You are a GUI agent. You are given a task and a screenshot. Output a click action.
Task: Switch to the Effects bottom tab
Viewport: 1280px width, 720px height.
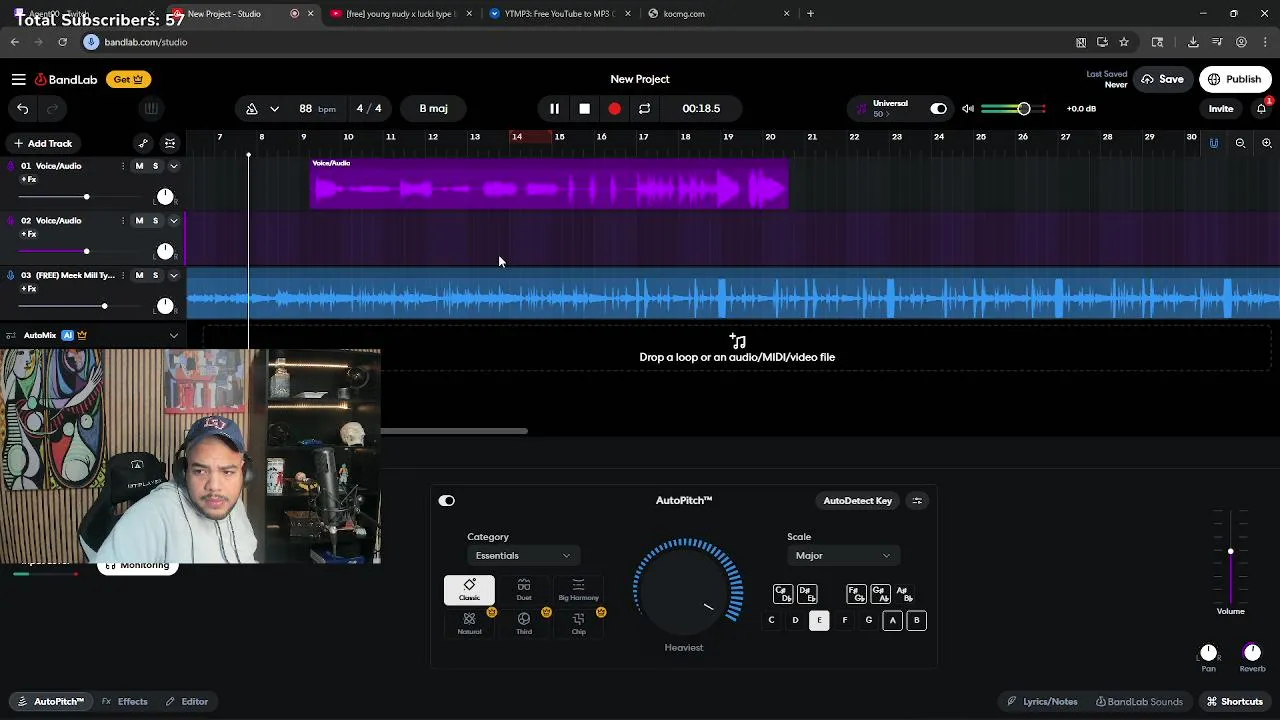pos(125,702)
